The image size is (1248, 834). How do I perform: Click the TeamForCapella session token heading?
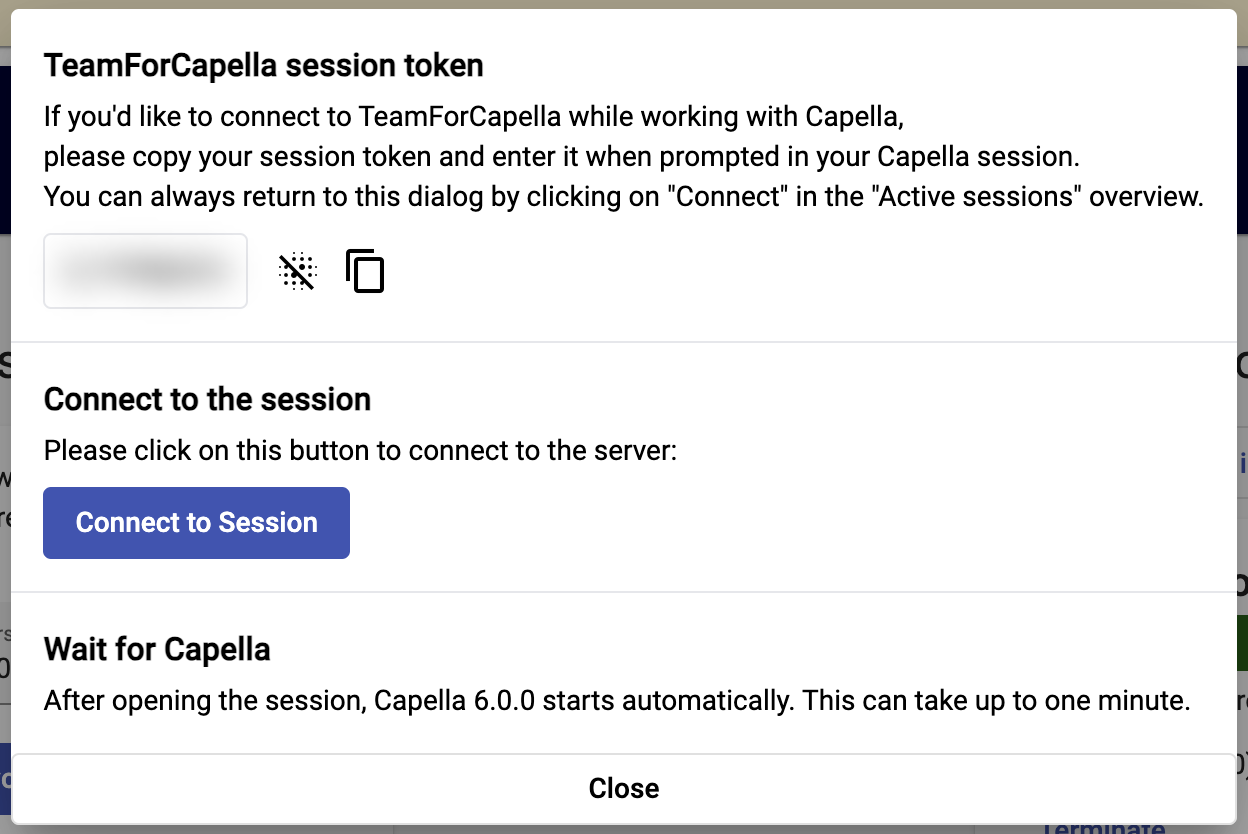264,66
